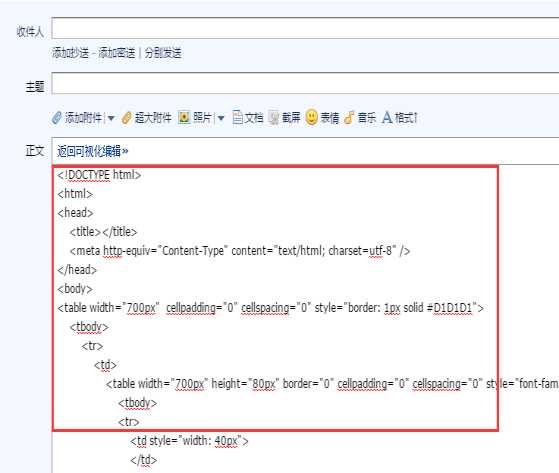Click the 照片 photo icon
559x473 pixels.
[x=184, y=117]
